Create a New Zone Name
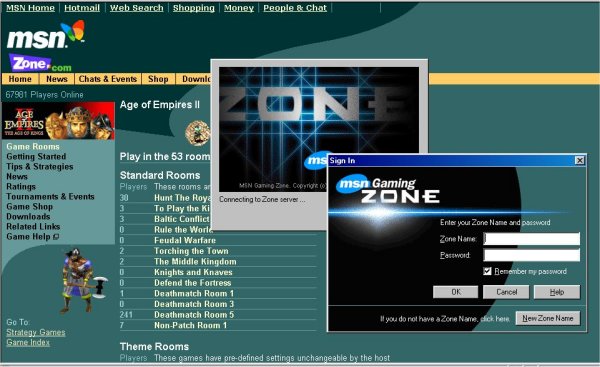600x367 pixels. coord(548,318)
